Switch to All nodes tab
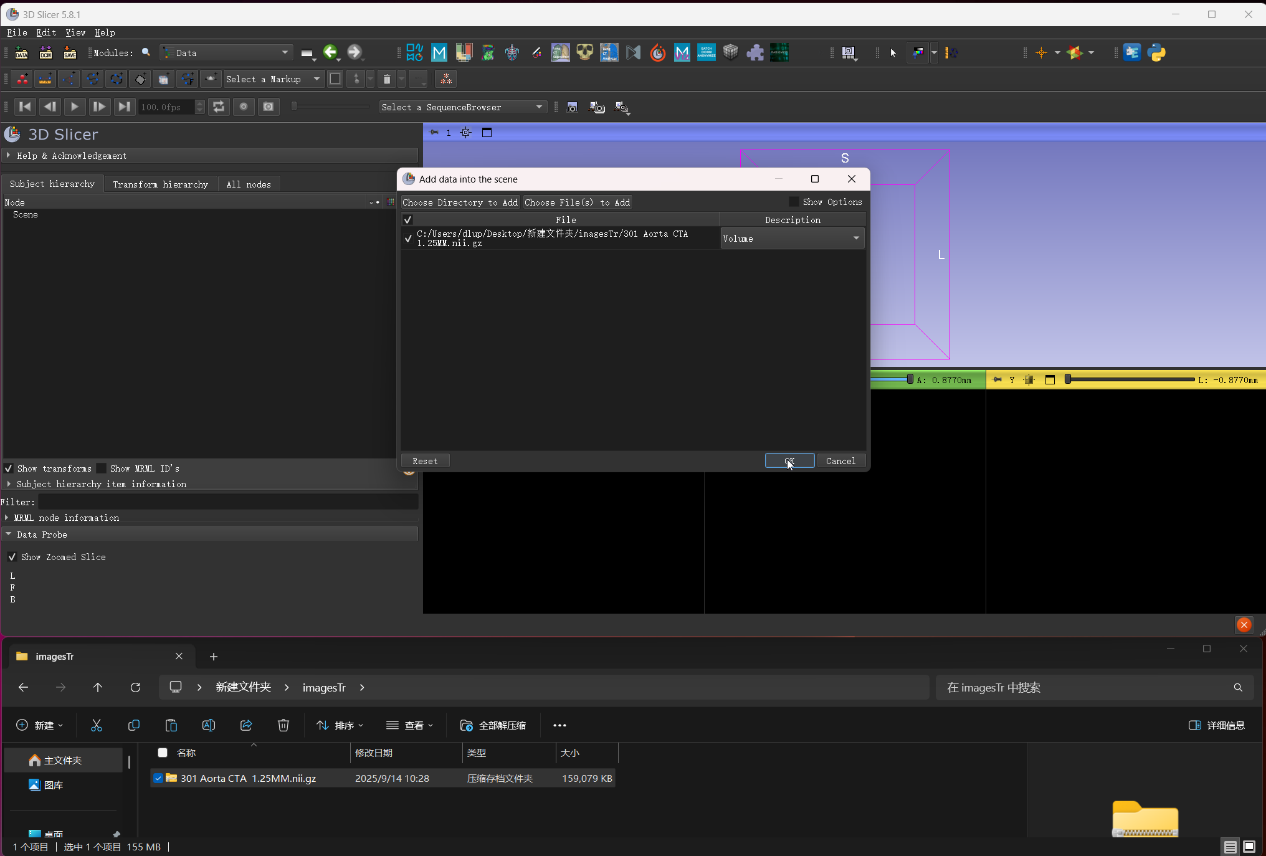1266x856 pixels. 248,184
